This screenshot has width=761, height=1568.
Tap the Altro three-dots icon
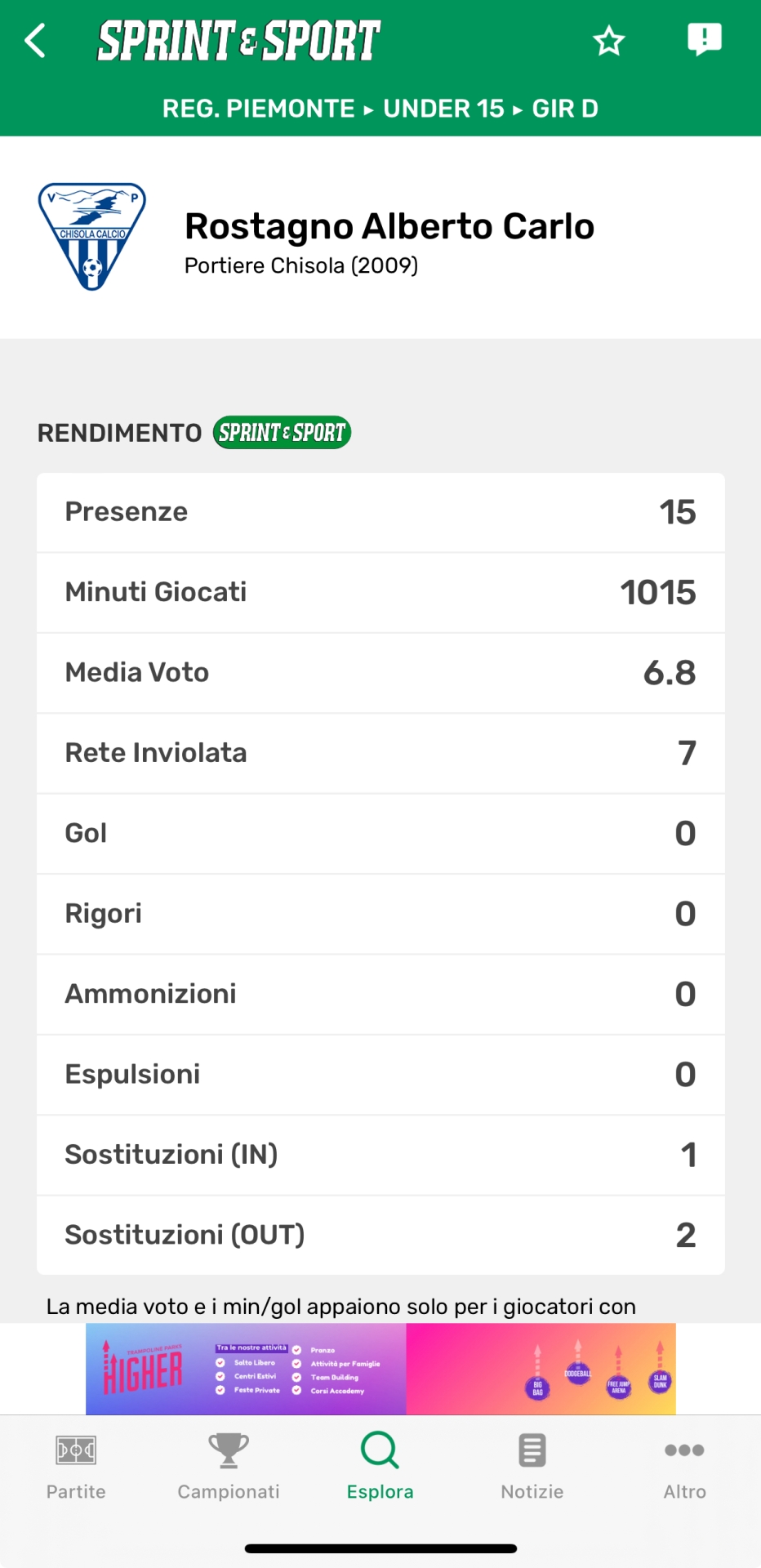click(x=684, y=1450)
